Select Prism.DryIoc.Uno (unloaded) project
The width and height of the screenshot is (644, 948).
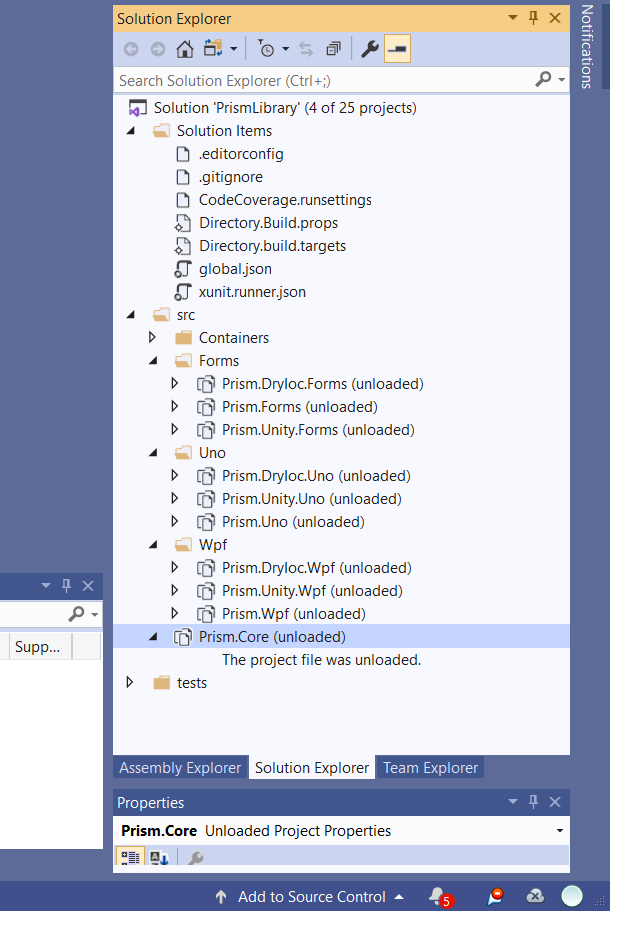pos(316,475)
